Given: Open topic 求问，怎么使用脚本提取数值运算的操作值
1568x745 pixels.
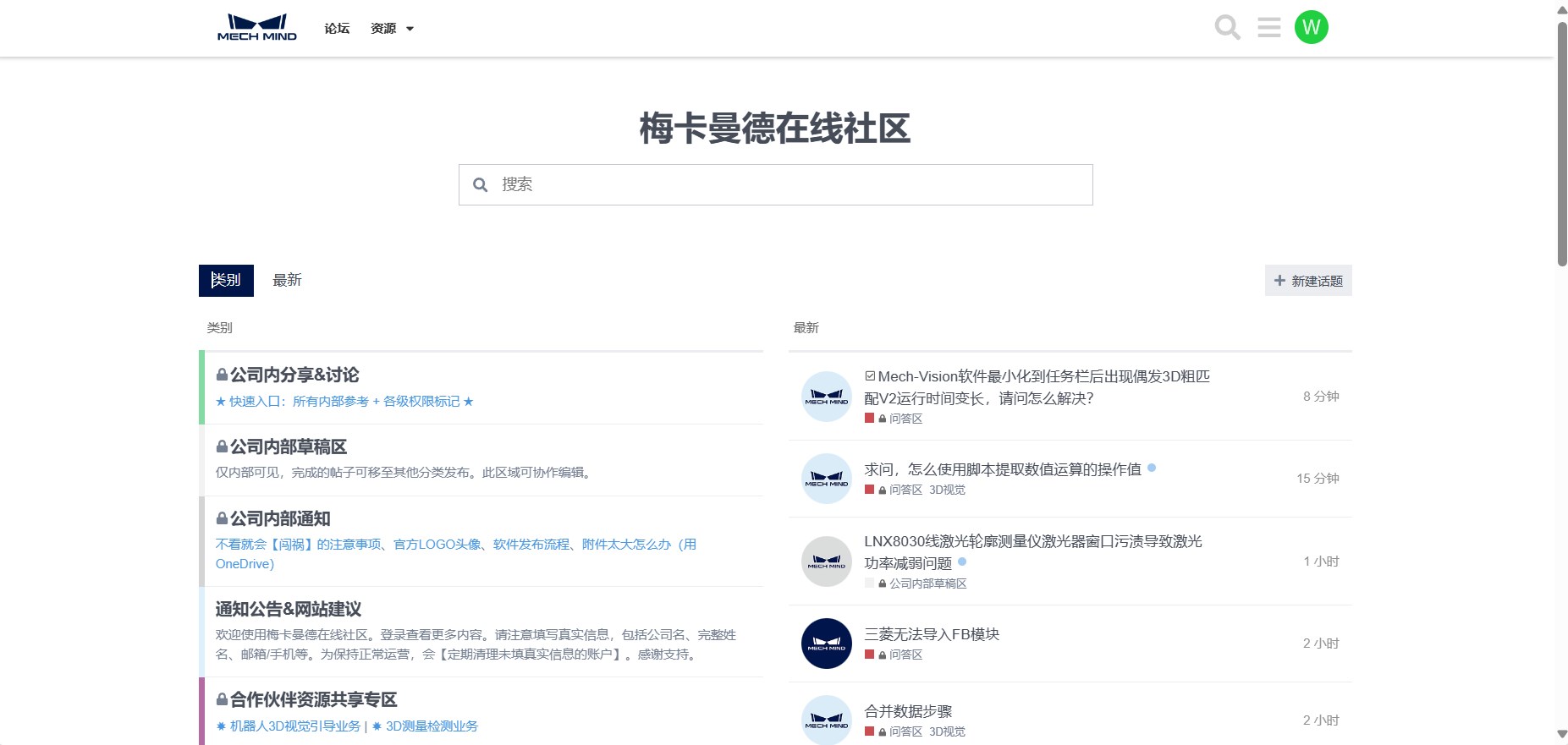Looking at the screenshot, I should [1002, 469].
